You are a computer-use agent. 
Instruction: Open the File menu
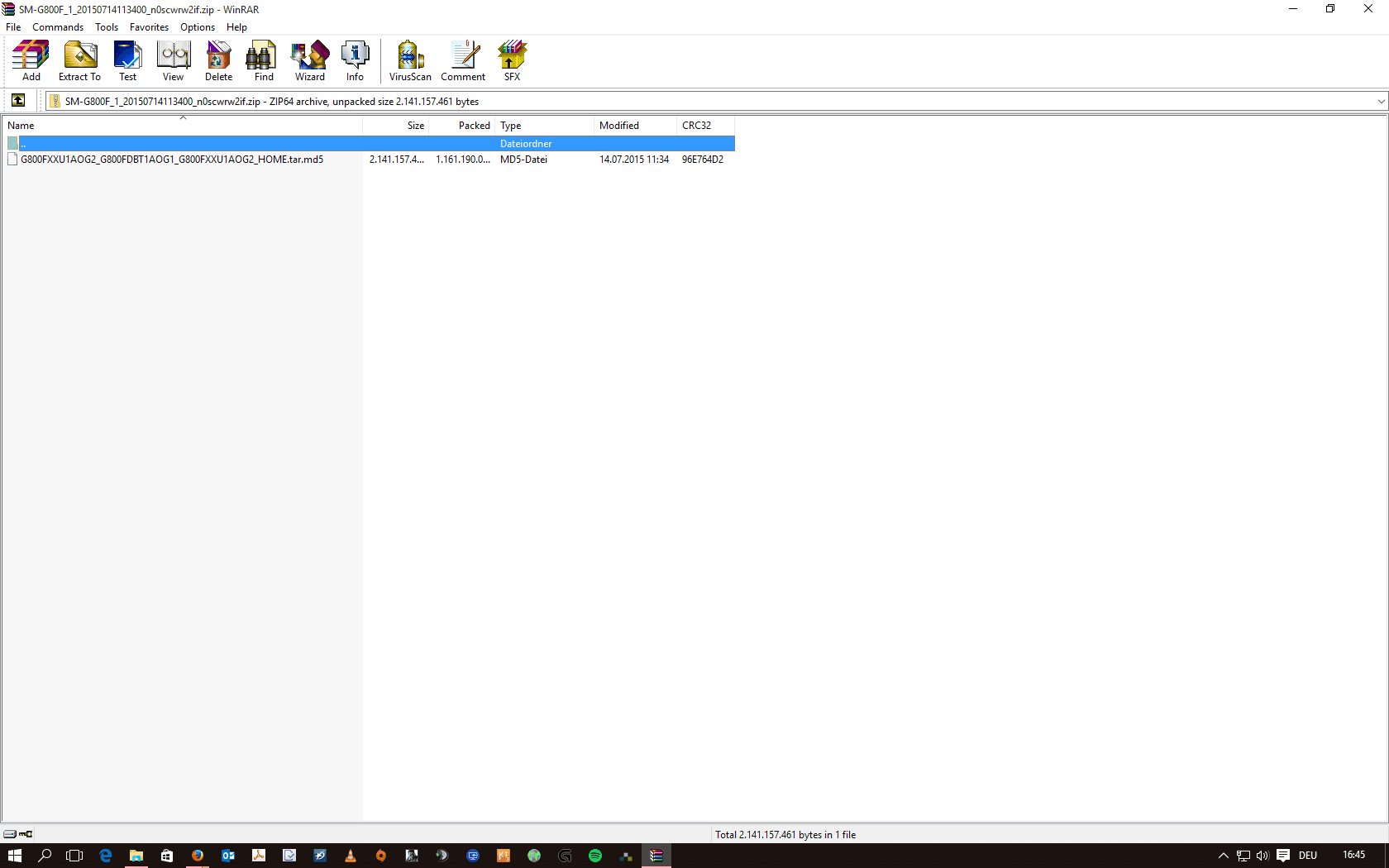pos(13,27)
